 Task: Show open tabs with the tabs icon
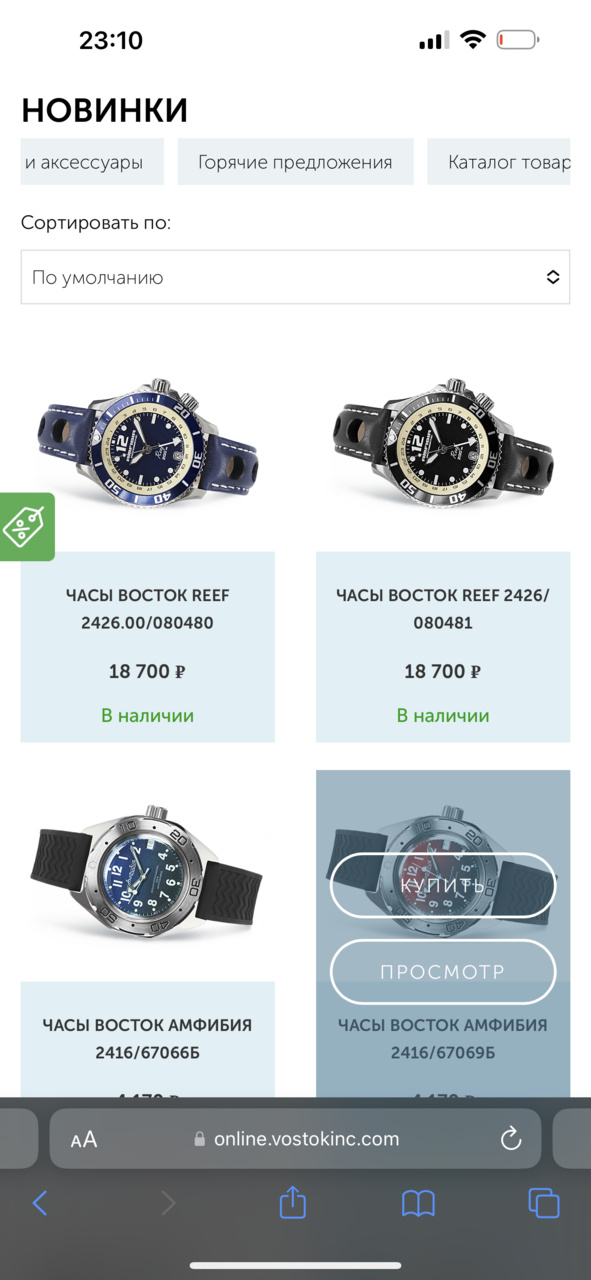(543, 1202)
